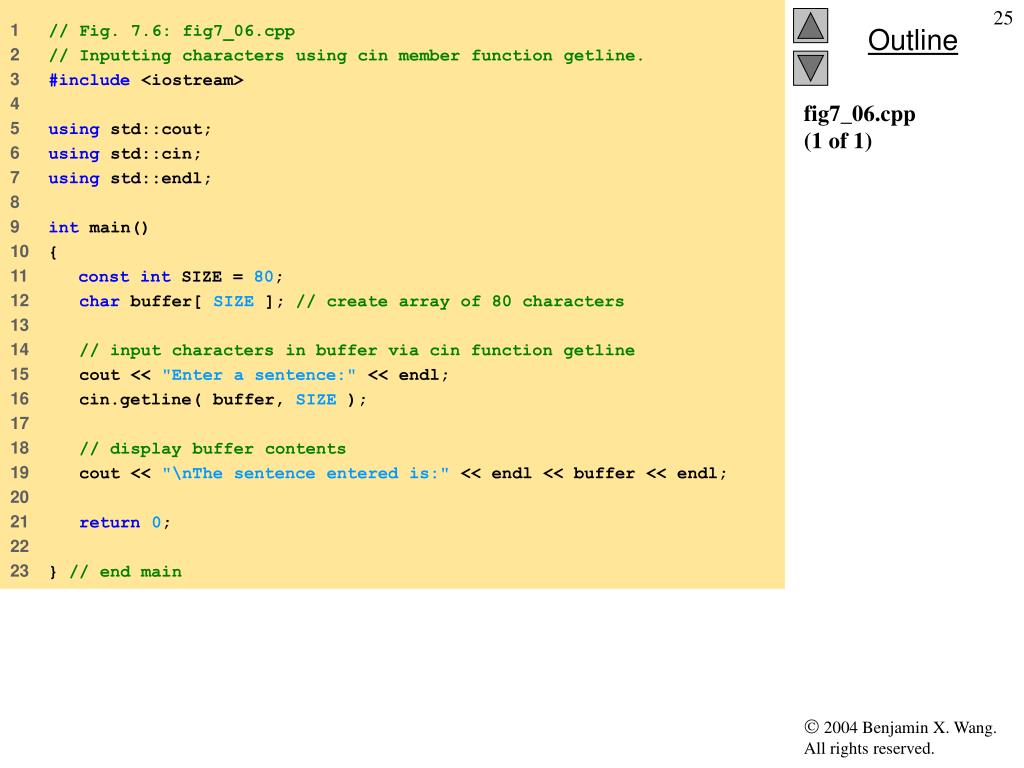Screen dimensions: 1024x768
Task: Select the fig7_06.cpp title text
Action: tap(859, 114)
